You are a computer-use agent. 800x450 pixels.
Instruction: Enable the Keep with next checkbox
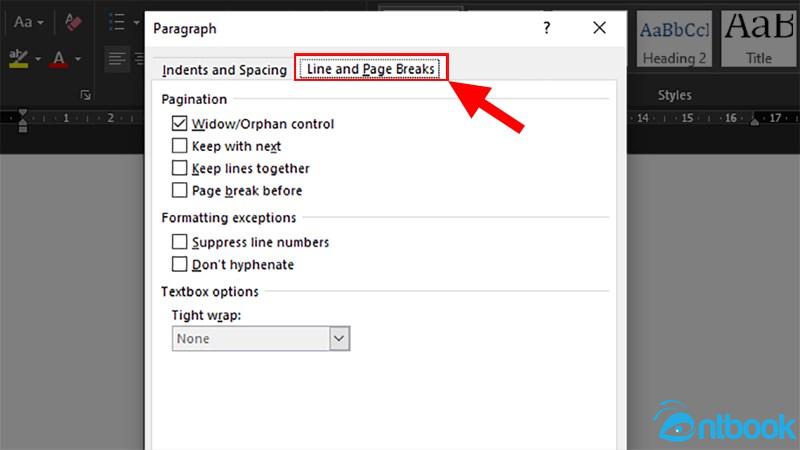point(179,146)
